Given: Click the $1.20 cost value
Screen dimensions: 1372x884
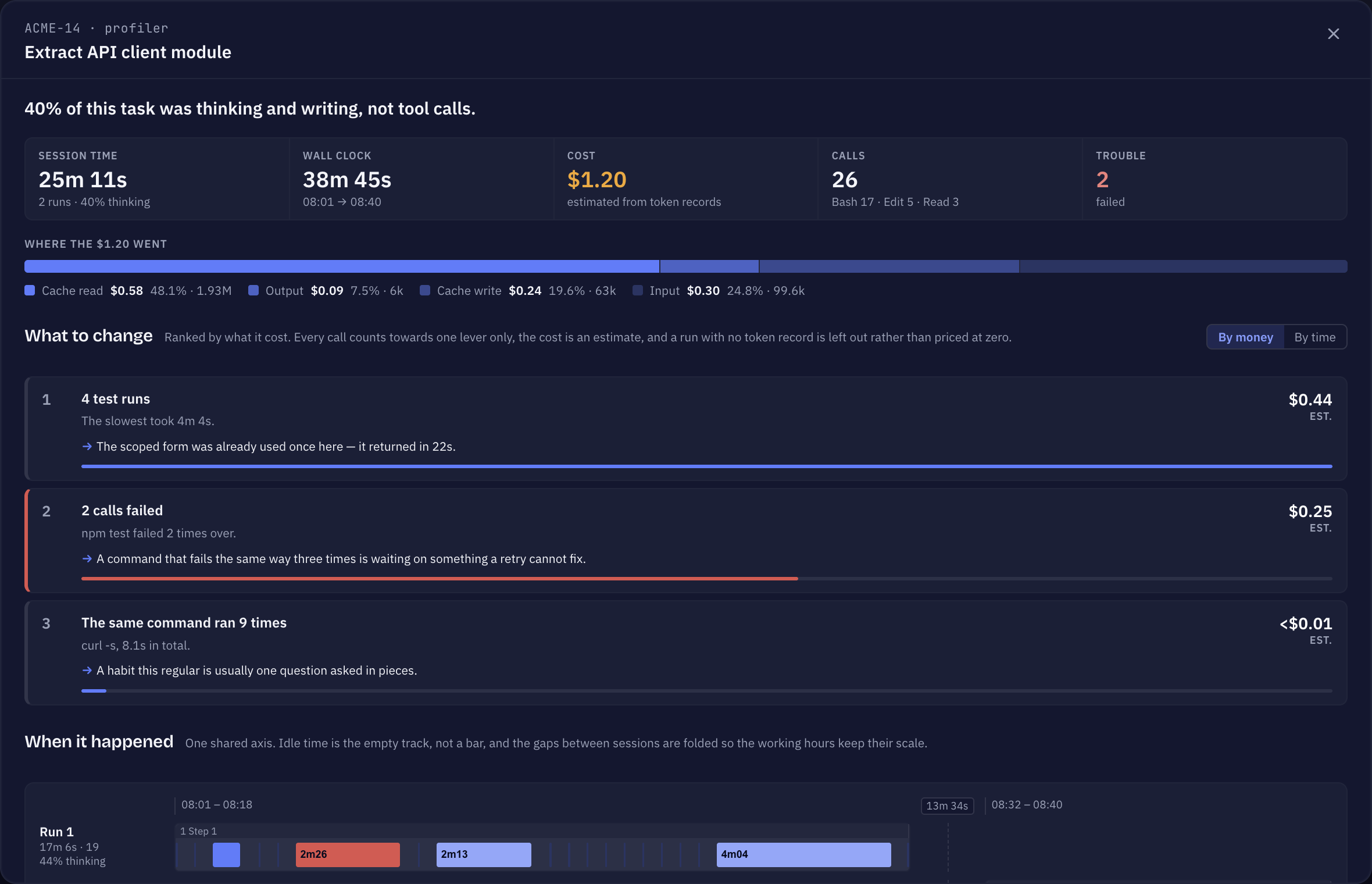Looking at the screenshot, I should click(x=596, y=180).
